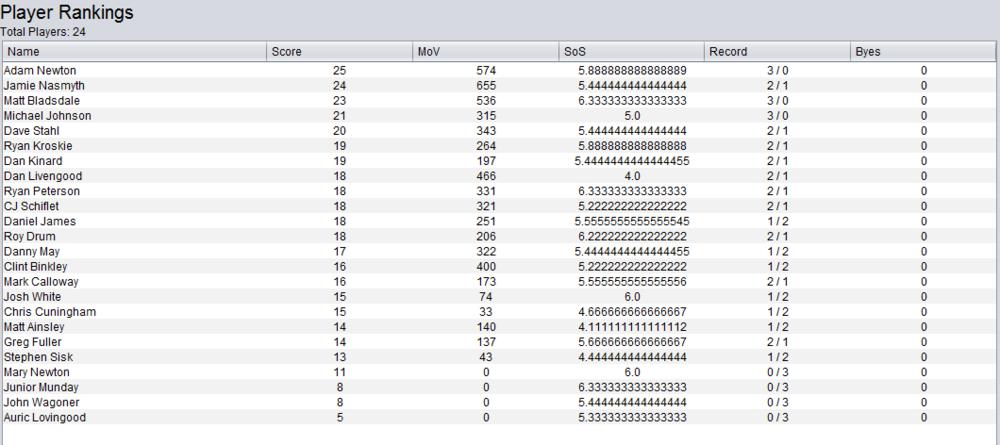The height and width of the screenshot is (445, 1000).
Task: Select Josh White in the list
Action: coord(33,297)
